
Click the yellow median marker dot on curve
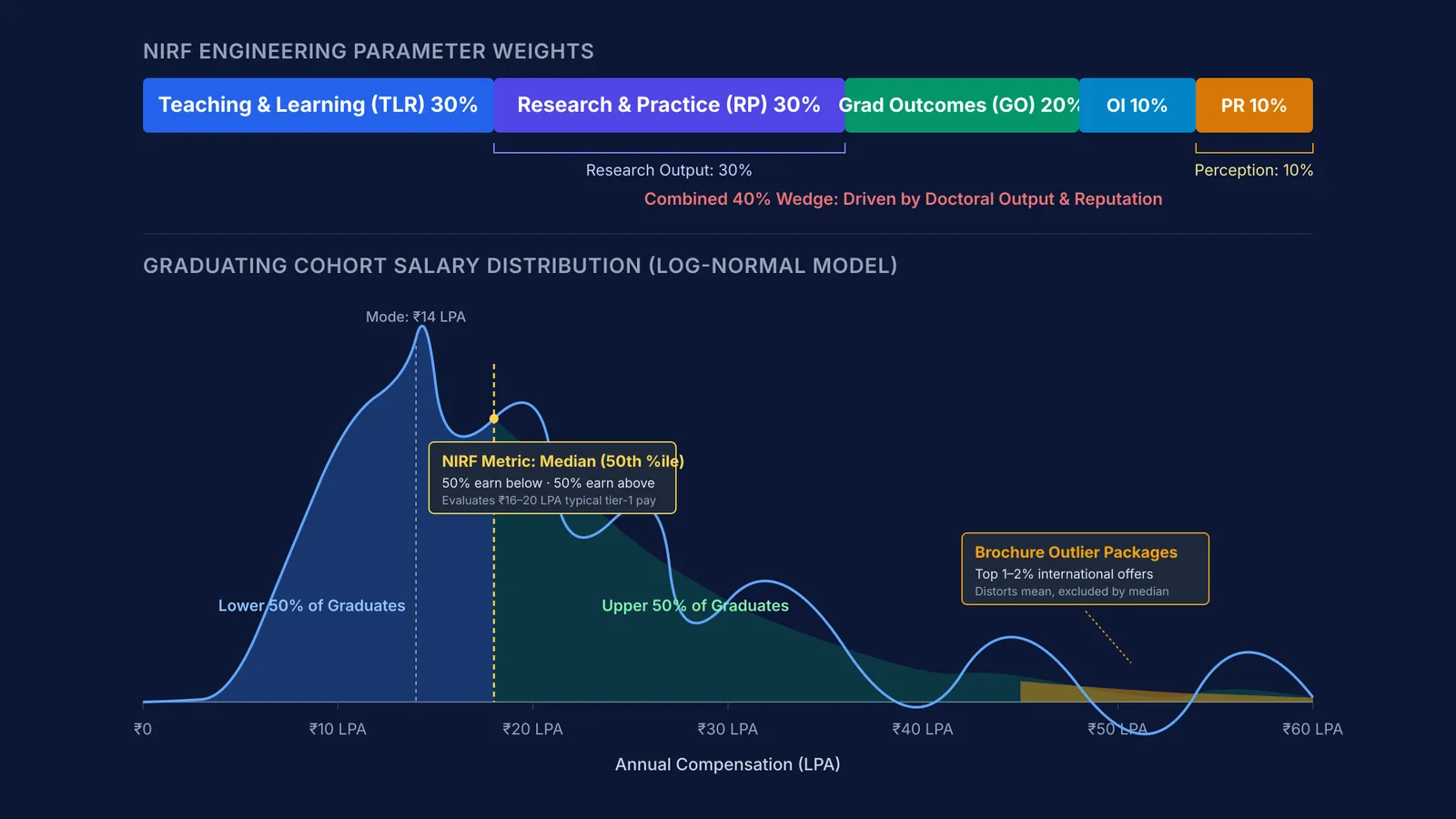[494, 419]
